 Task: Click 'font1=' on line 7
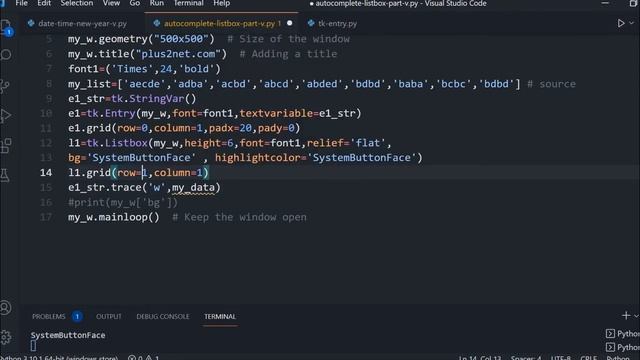point(87,69)
